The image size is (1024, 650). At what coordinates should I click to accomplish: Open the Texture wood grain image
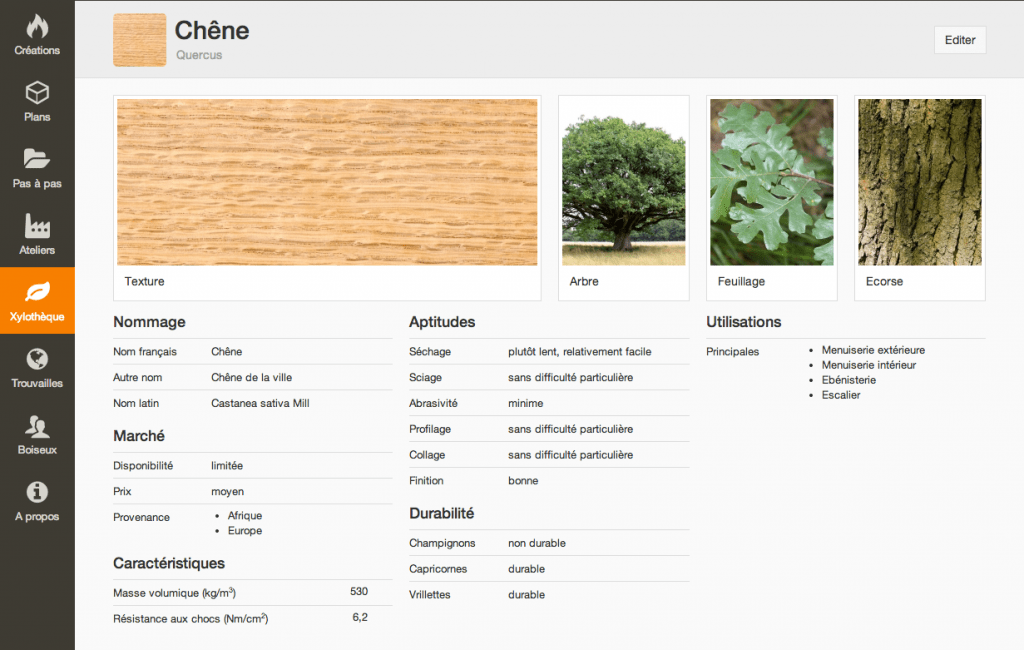coord(327,182)
